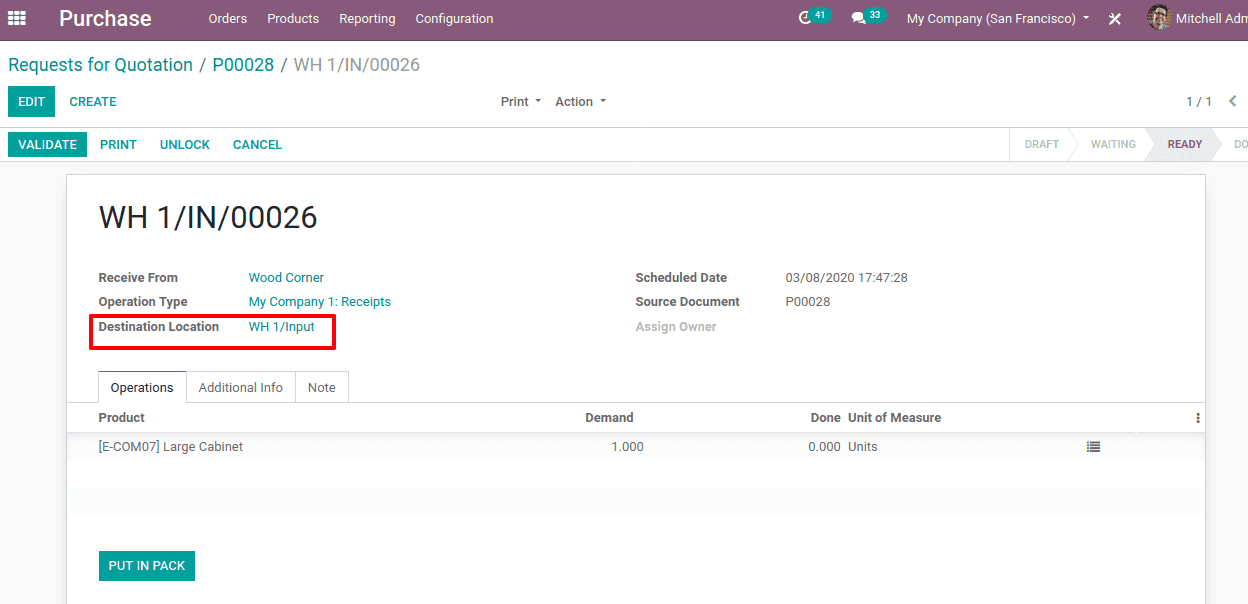The image size is (1248, 604).
Task: Open detailed operations list icon for Large Cabinet
Action: pos(1093,447)
